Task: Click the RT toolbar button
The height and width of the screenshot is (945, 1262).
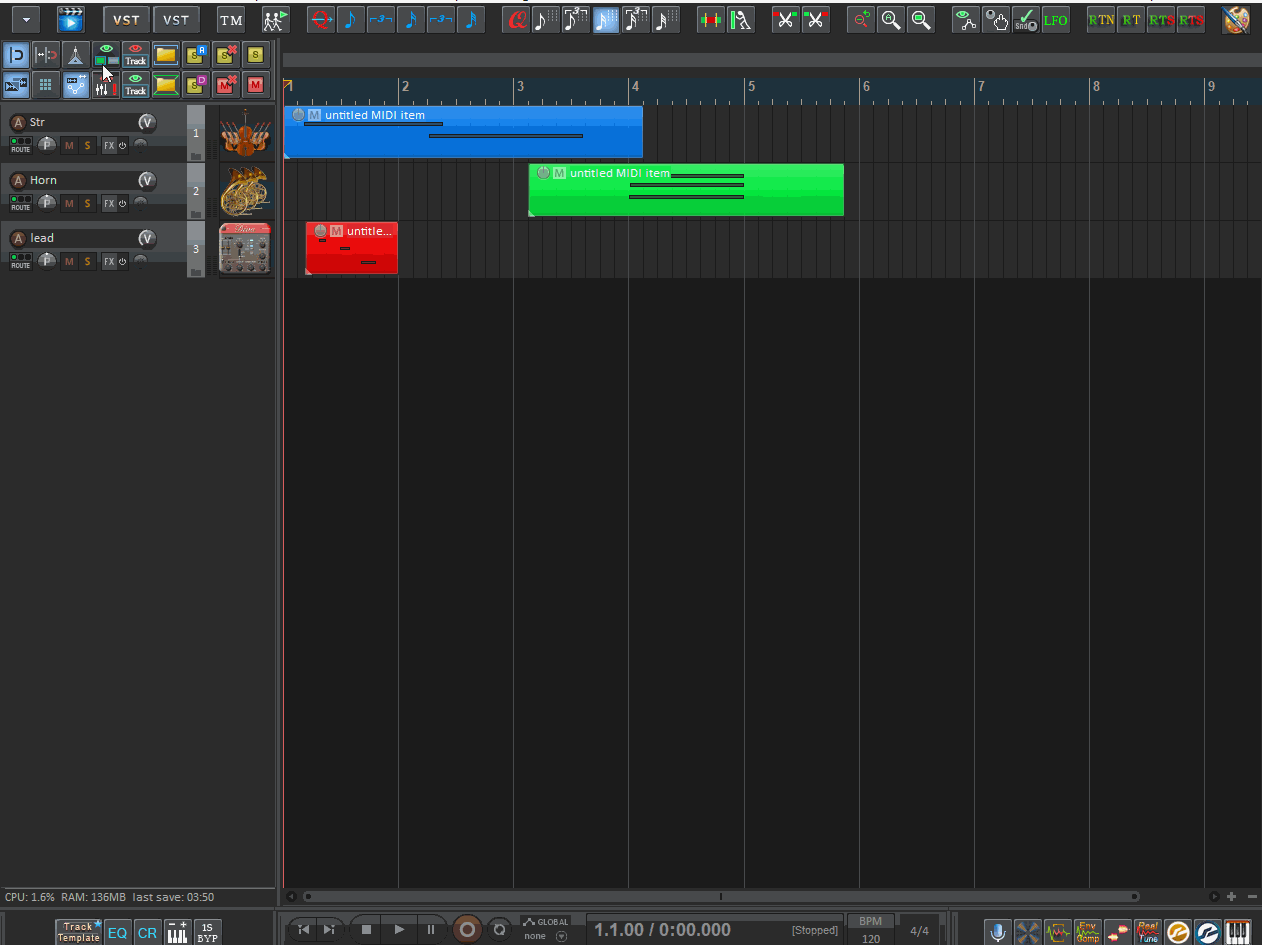Action: pos(1131,19)
